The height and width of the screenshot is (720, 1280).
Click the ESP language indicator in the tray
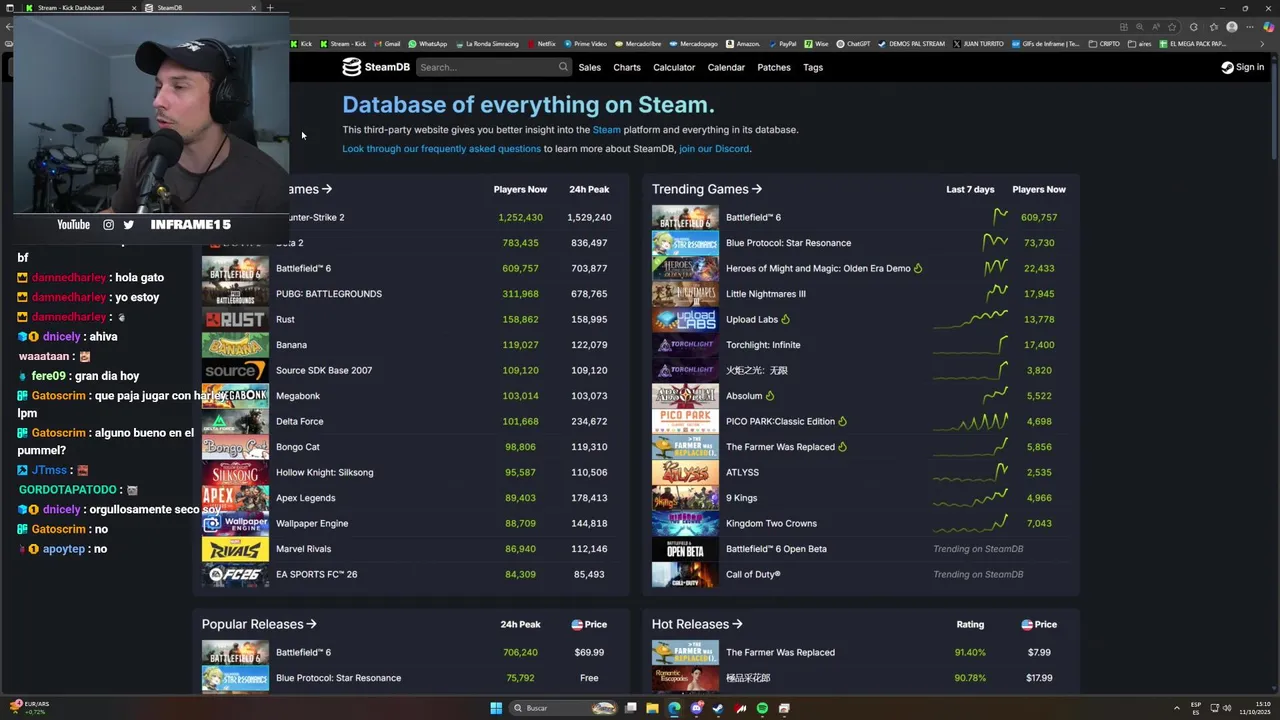pos(1196,708)
